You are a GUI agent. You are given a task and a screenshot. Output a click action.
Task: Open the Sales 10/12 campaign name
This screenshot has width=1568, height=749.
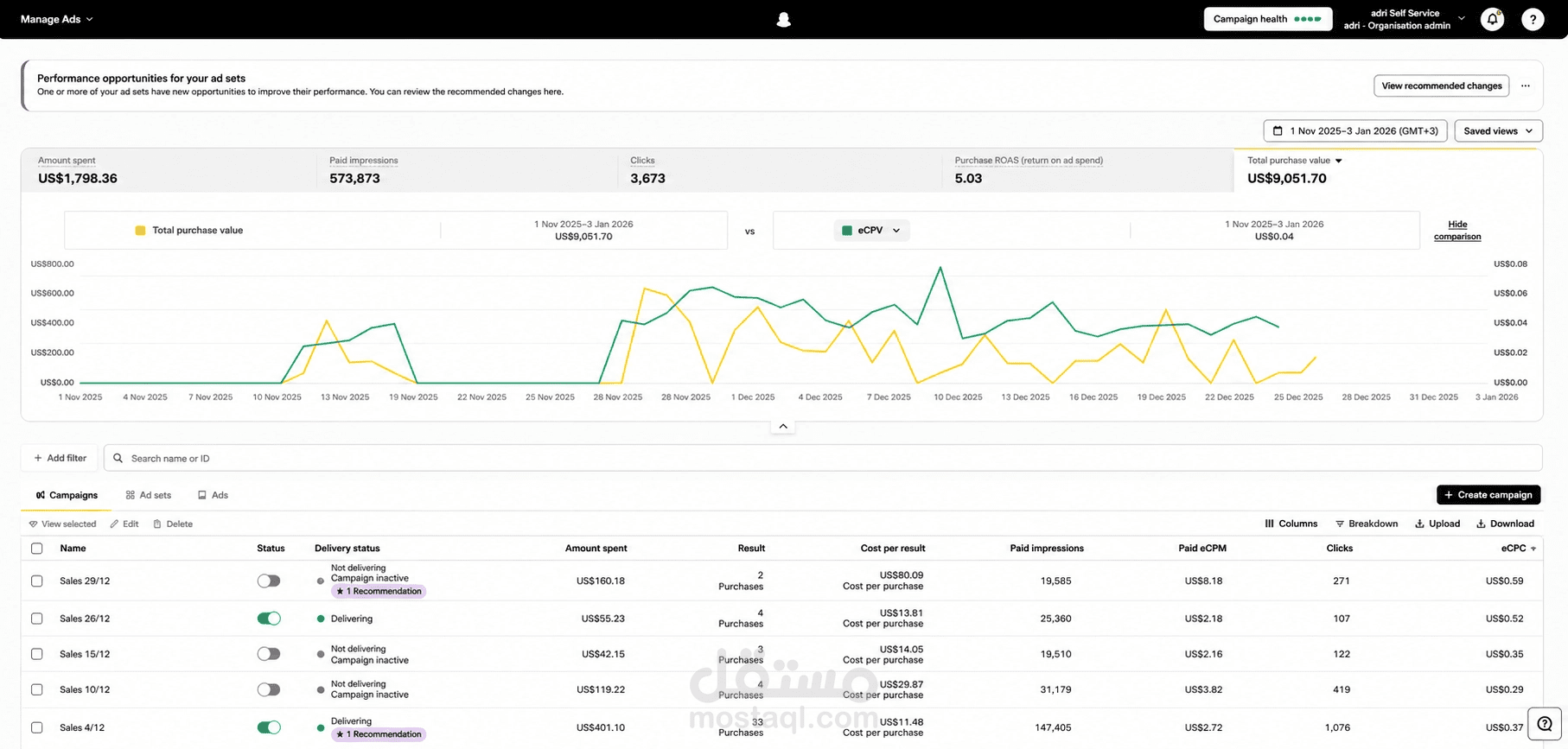click(85, 689)
